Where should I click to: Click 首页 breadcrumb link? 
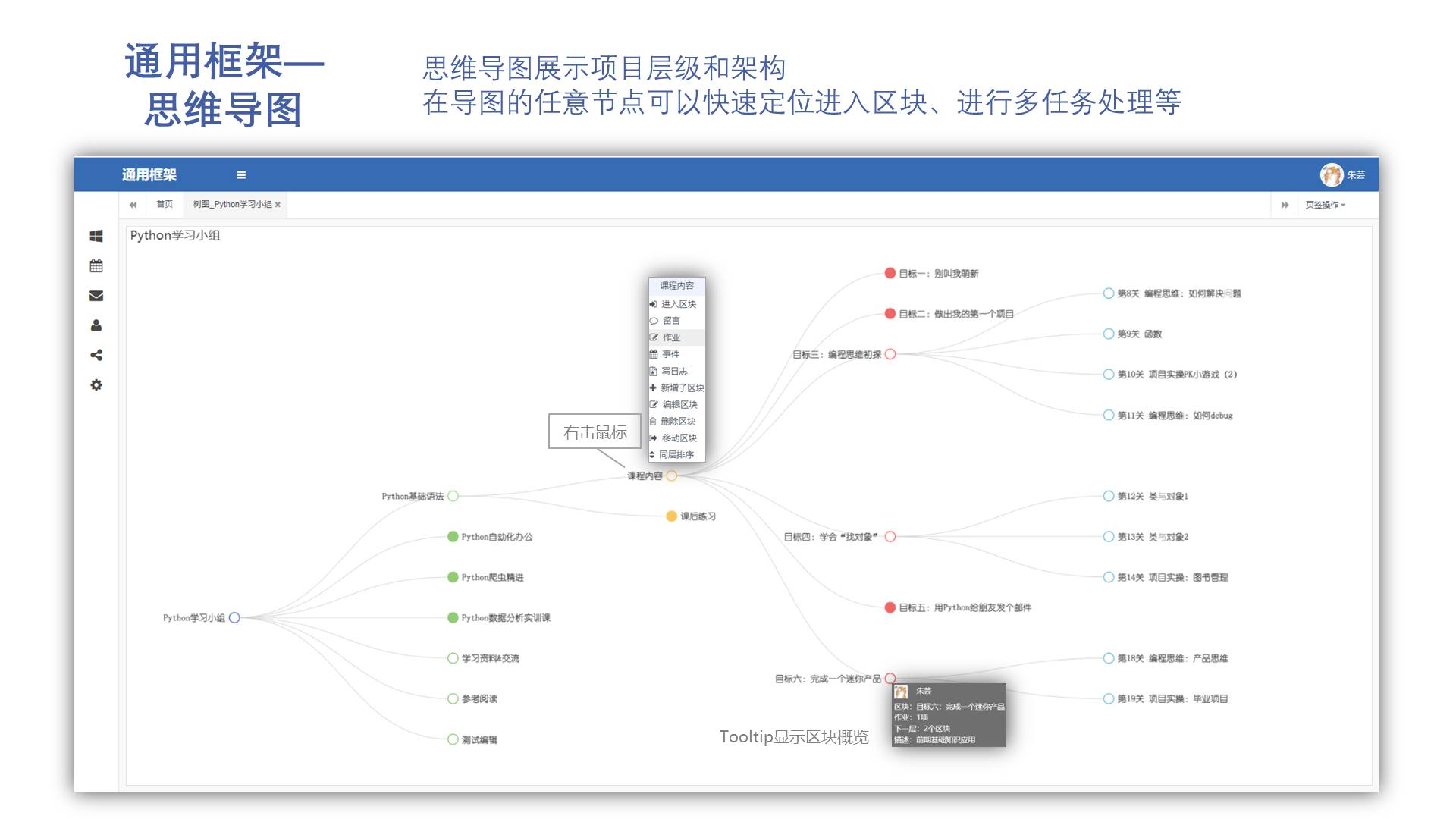pos(161,206)
